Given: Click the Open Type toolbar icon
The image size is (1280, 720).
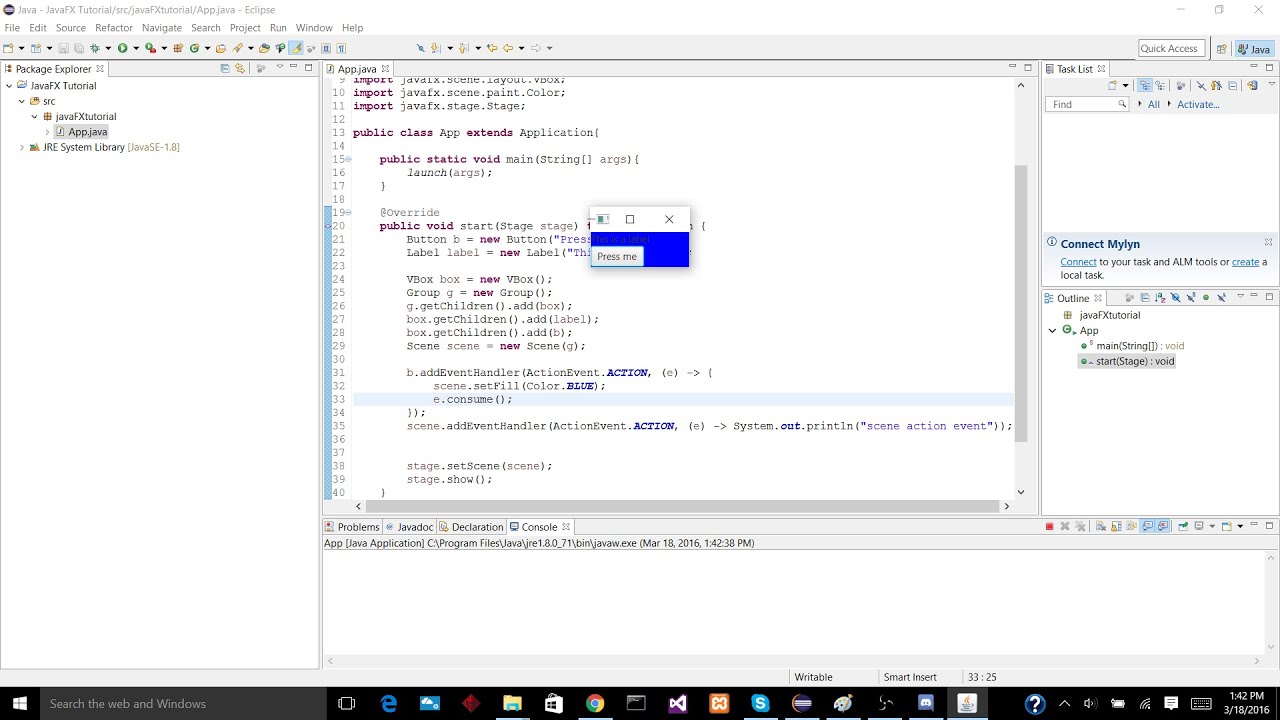Looking at the screenshot, I should pyautogui.click(x=221, y=48).
